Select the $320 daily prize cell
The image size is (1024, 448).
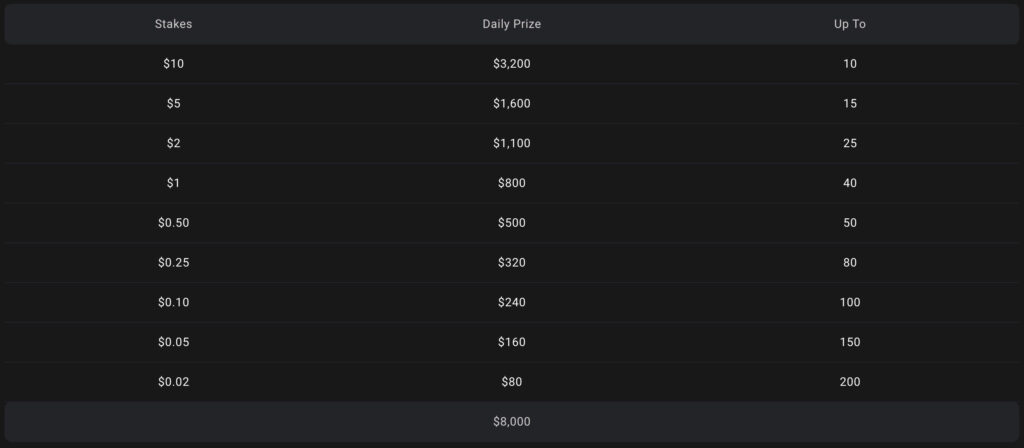pos(511,262)
